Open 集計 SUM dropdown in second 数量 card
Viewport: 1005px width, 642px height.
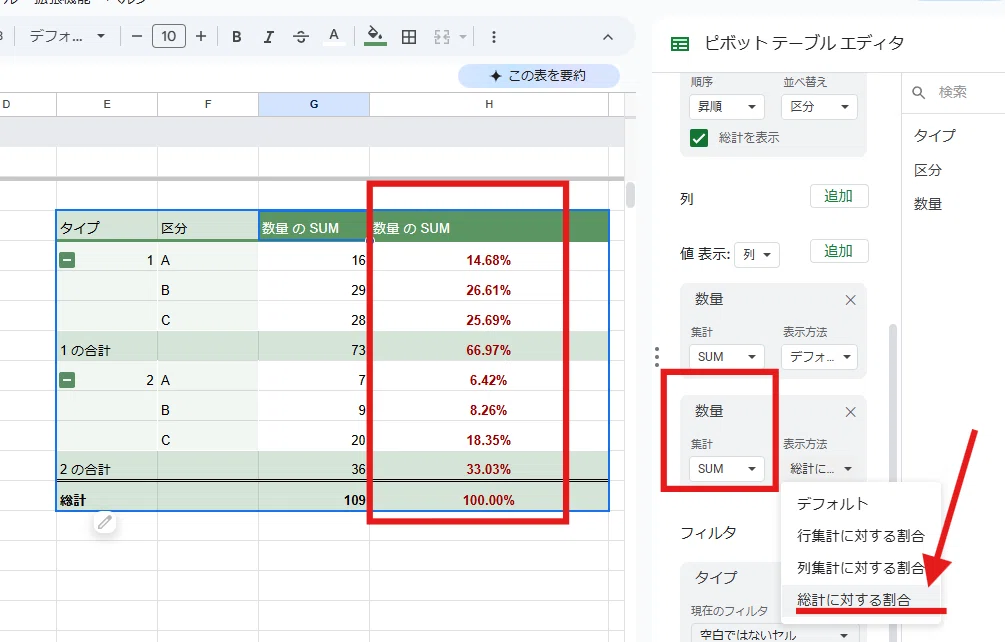pos(727,469)
